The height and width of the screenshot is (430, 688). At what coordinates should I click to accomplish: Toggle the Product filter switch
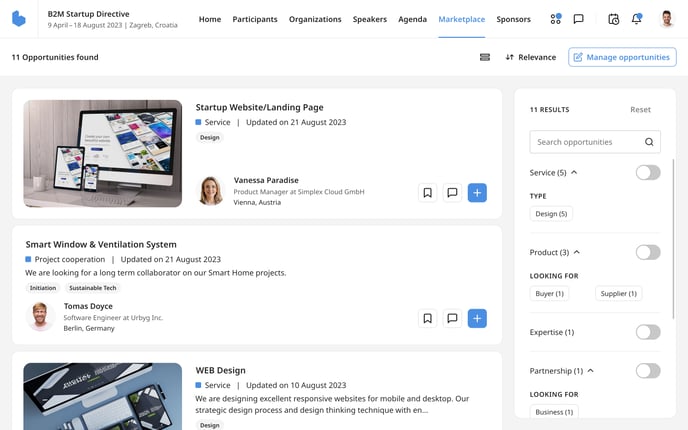coord(648,252)
